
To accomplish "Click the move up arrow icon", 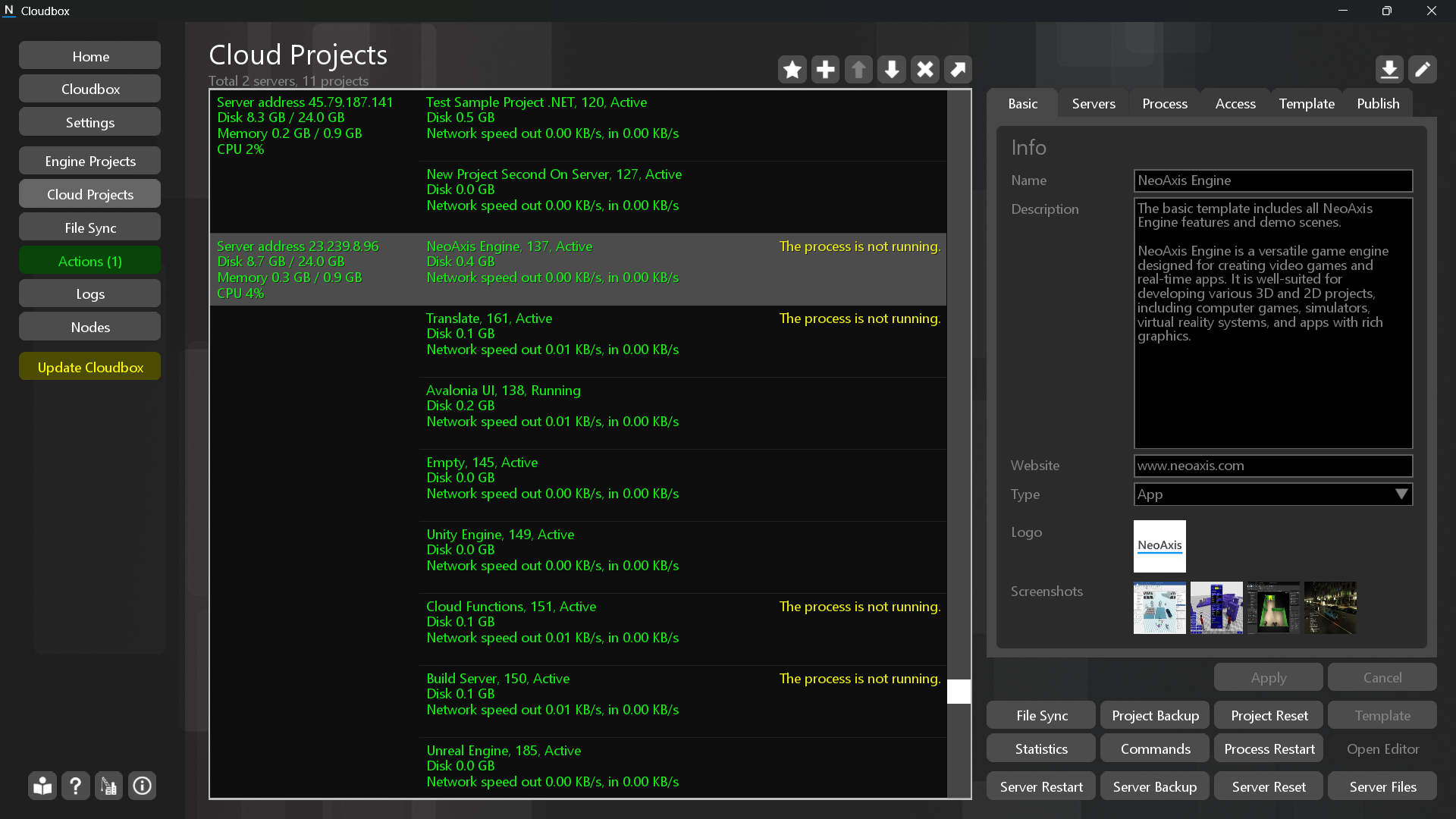I will click(858, 70).
